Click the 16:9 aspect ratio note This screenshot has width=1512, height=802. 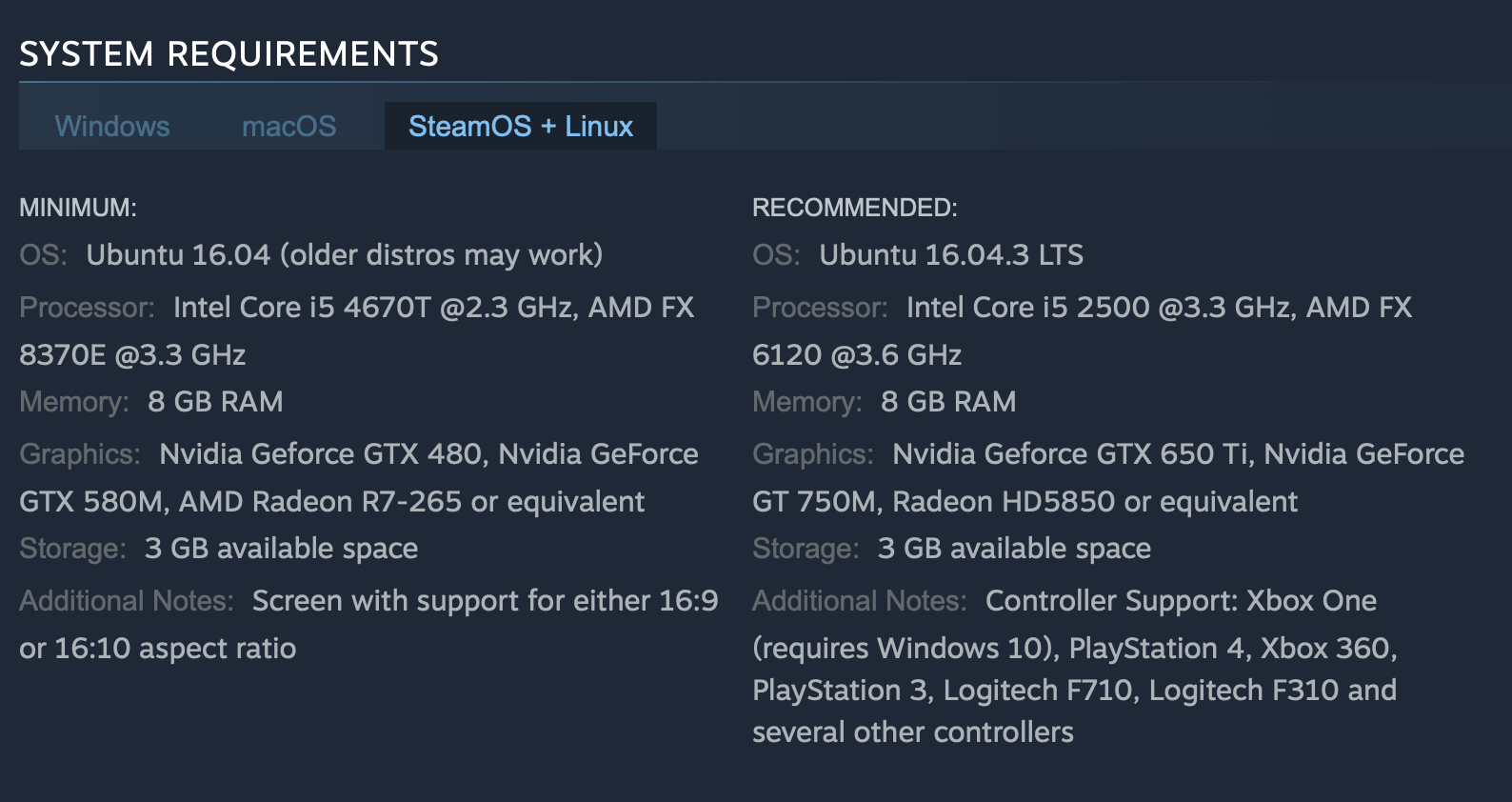(x=485, y=601)
